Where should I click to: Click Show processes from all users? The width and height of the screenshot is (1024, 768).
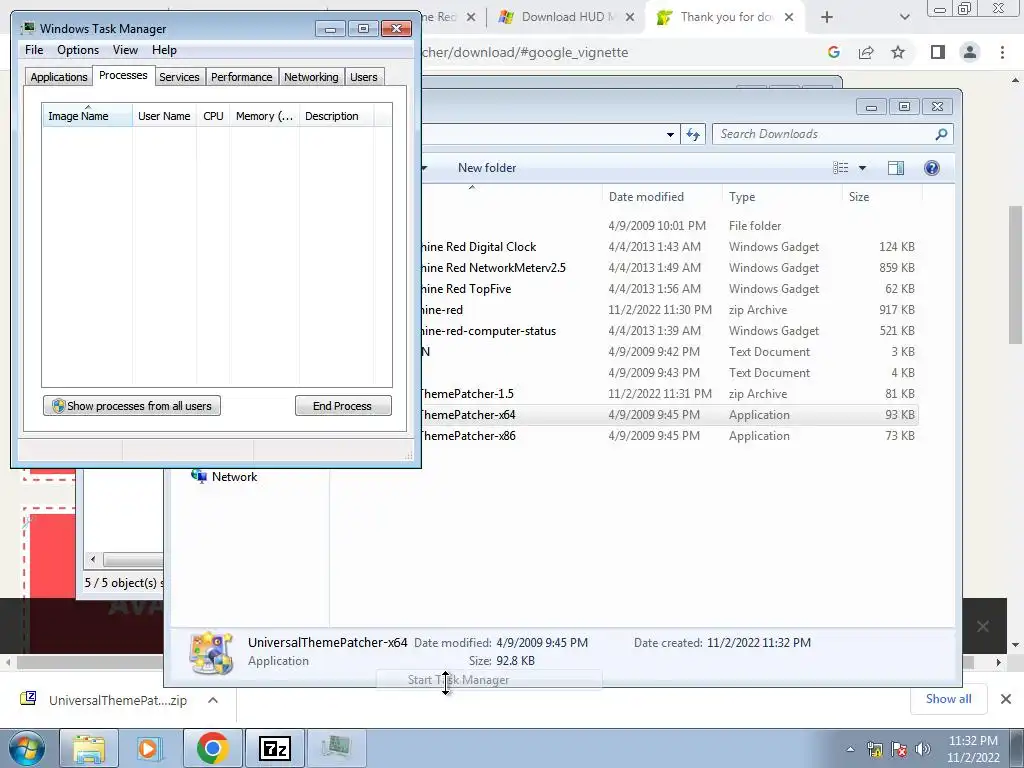pyautogui.click(x=132, y=406)
